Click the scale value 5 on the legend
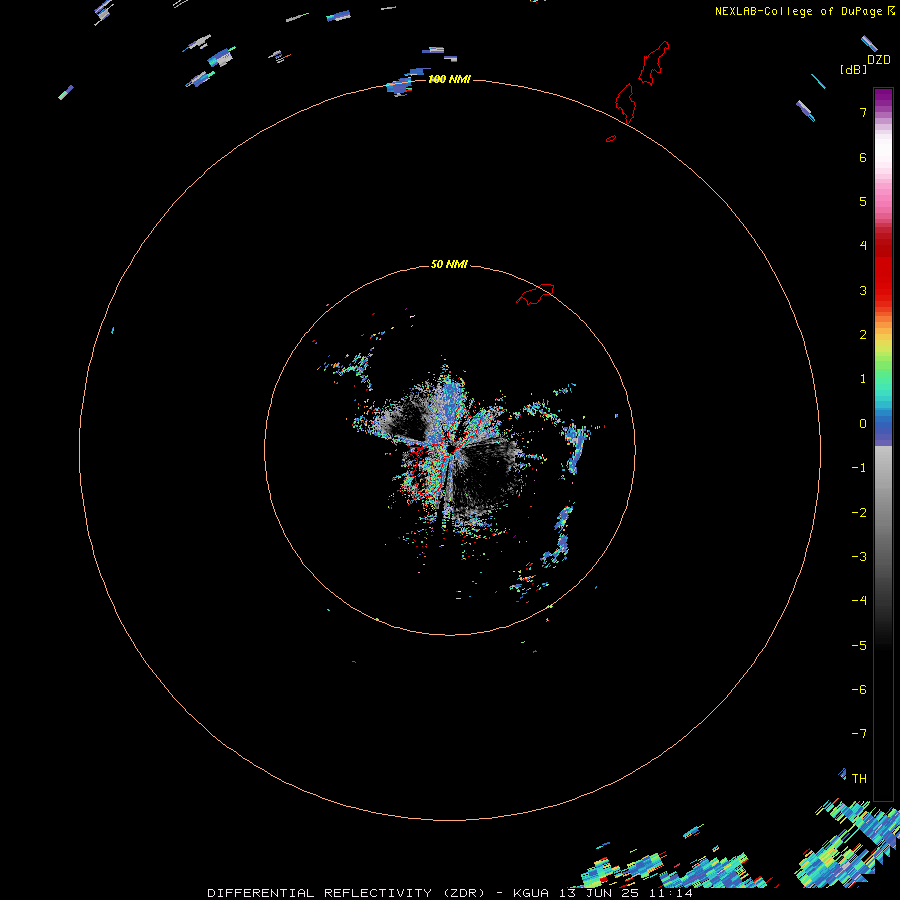Image resolution: width=900 pixels, height=900 pixels. 863,201
